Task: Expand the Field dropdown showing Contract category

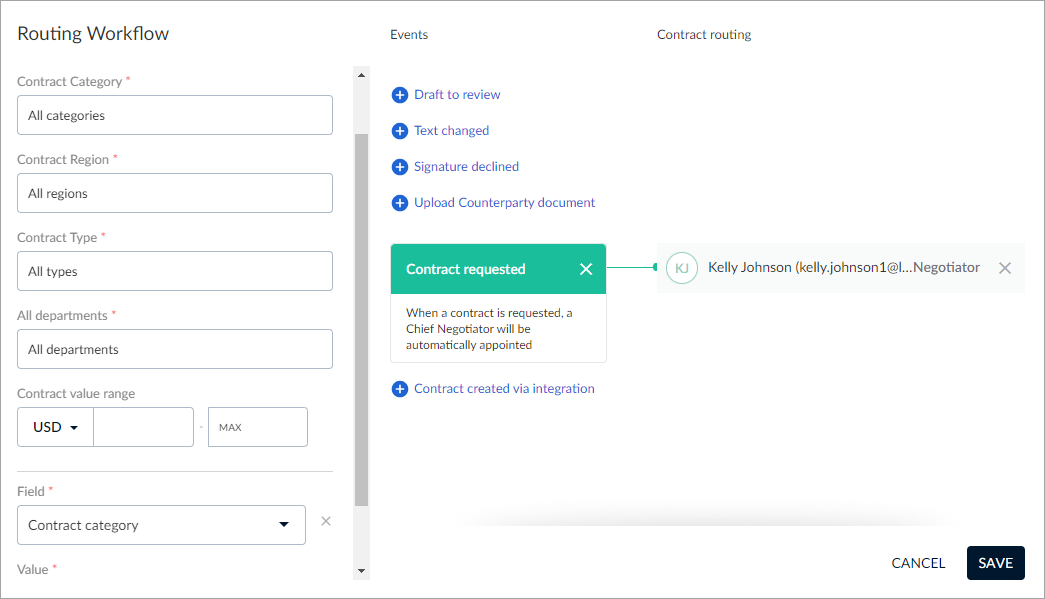Action: click(x=161, y=525)
